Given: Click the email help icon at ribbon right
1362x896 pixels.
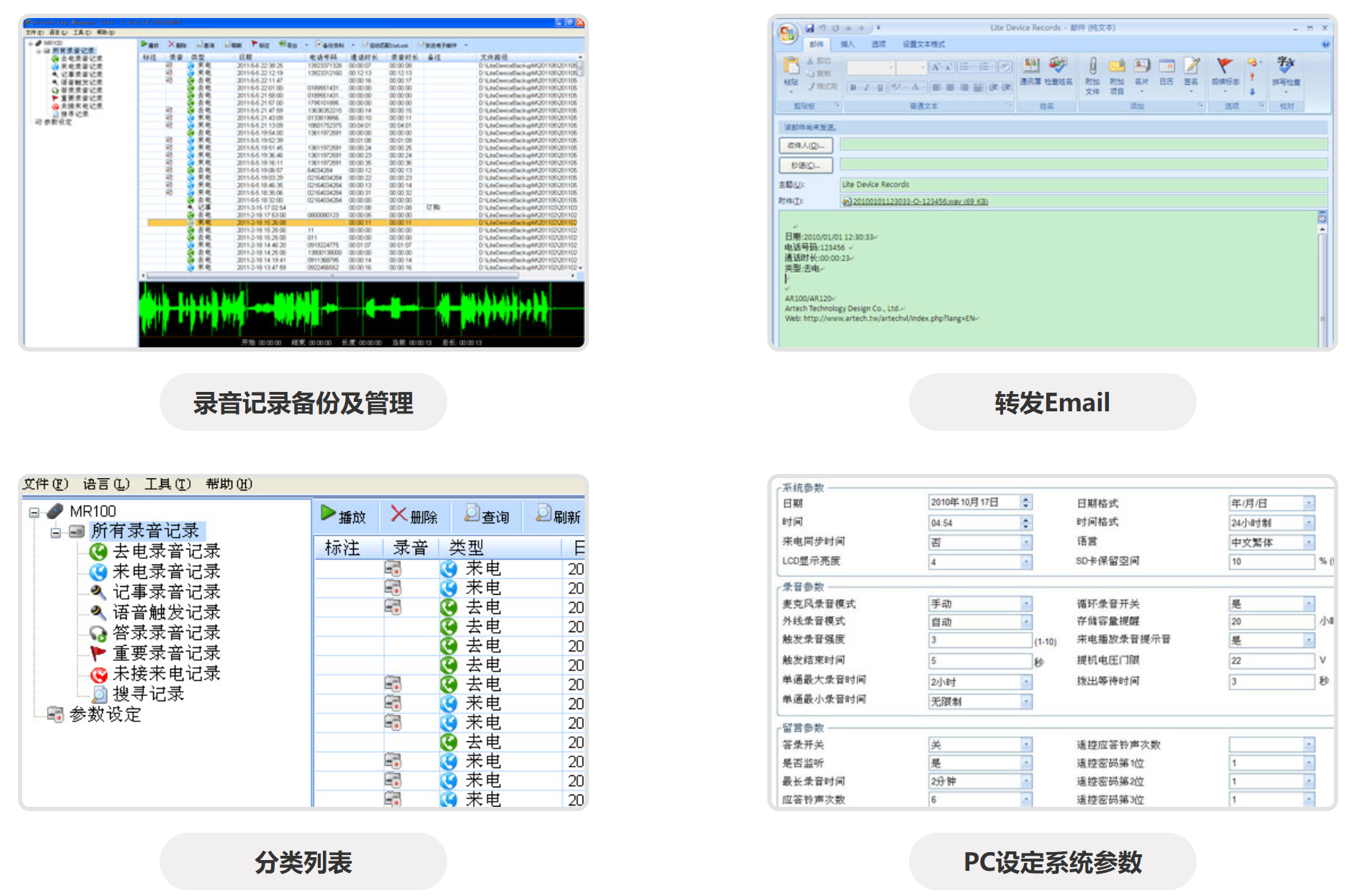Looking at the screenshot, I should tap(1325, 45).
